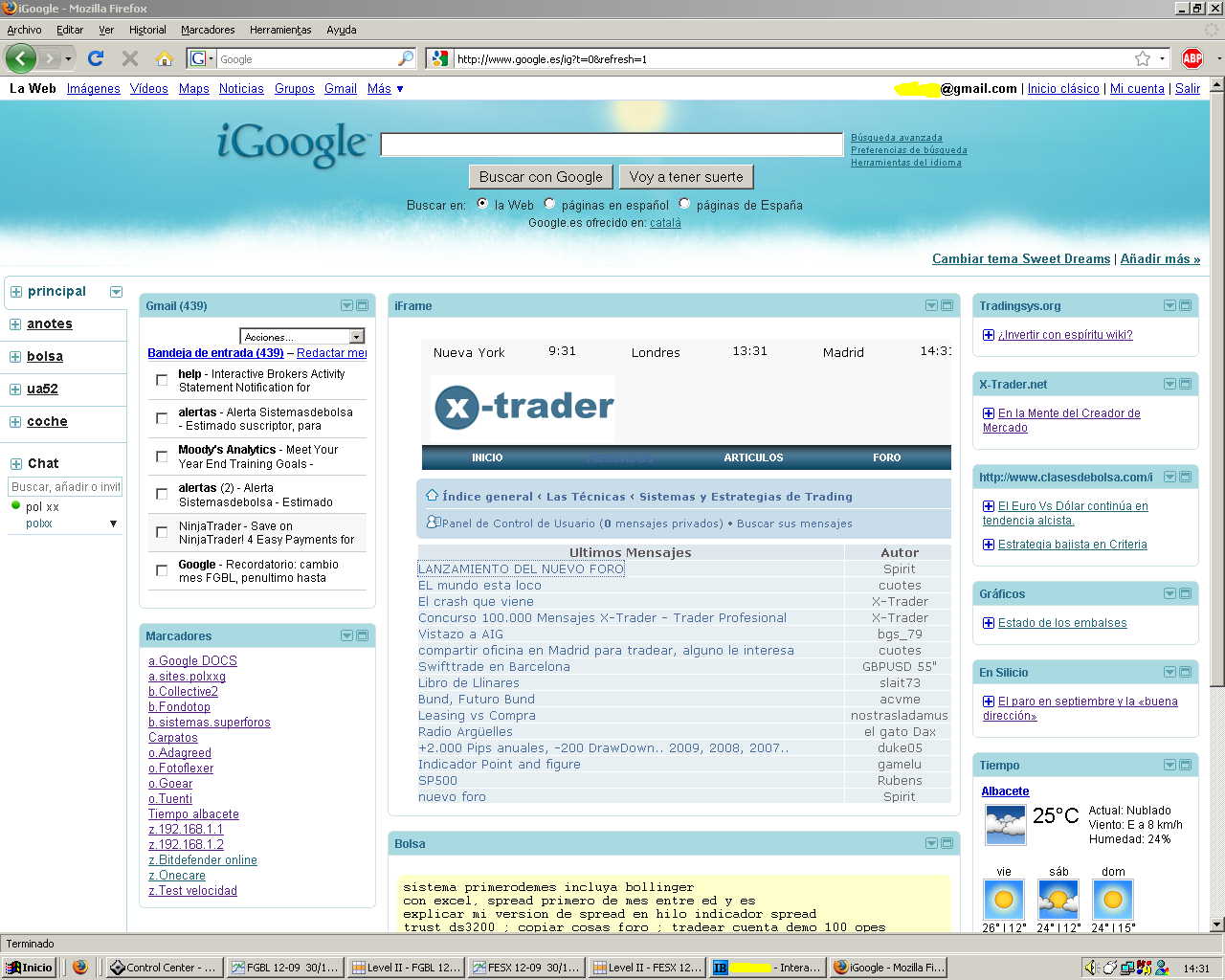Screen dimensions: 1225x980
Task: Switch to the coche tab
Action: pyautogui.click(x=47, y=421)
